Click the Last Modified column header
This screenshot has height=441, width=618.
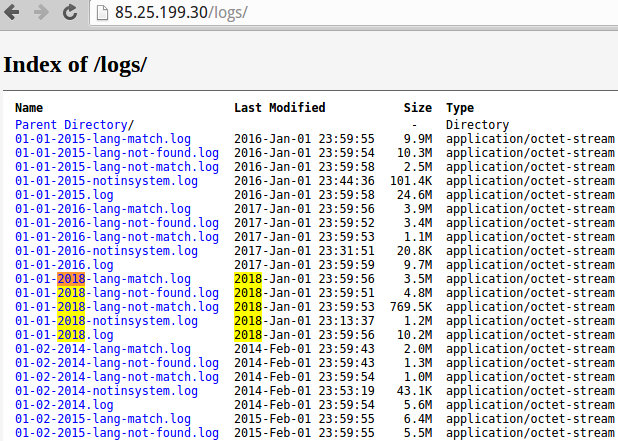pyautogui.click(x=279, y=107)
